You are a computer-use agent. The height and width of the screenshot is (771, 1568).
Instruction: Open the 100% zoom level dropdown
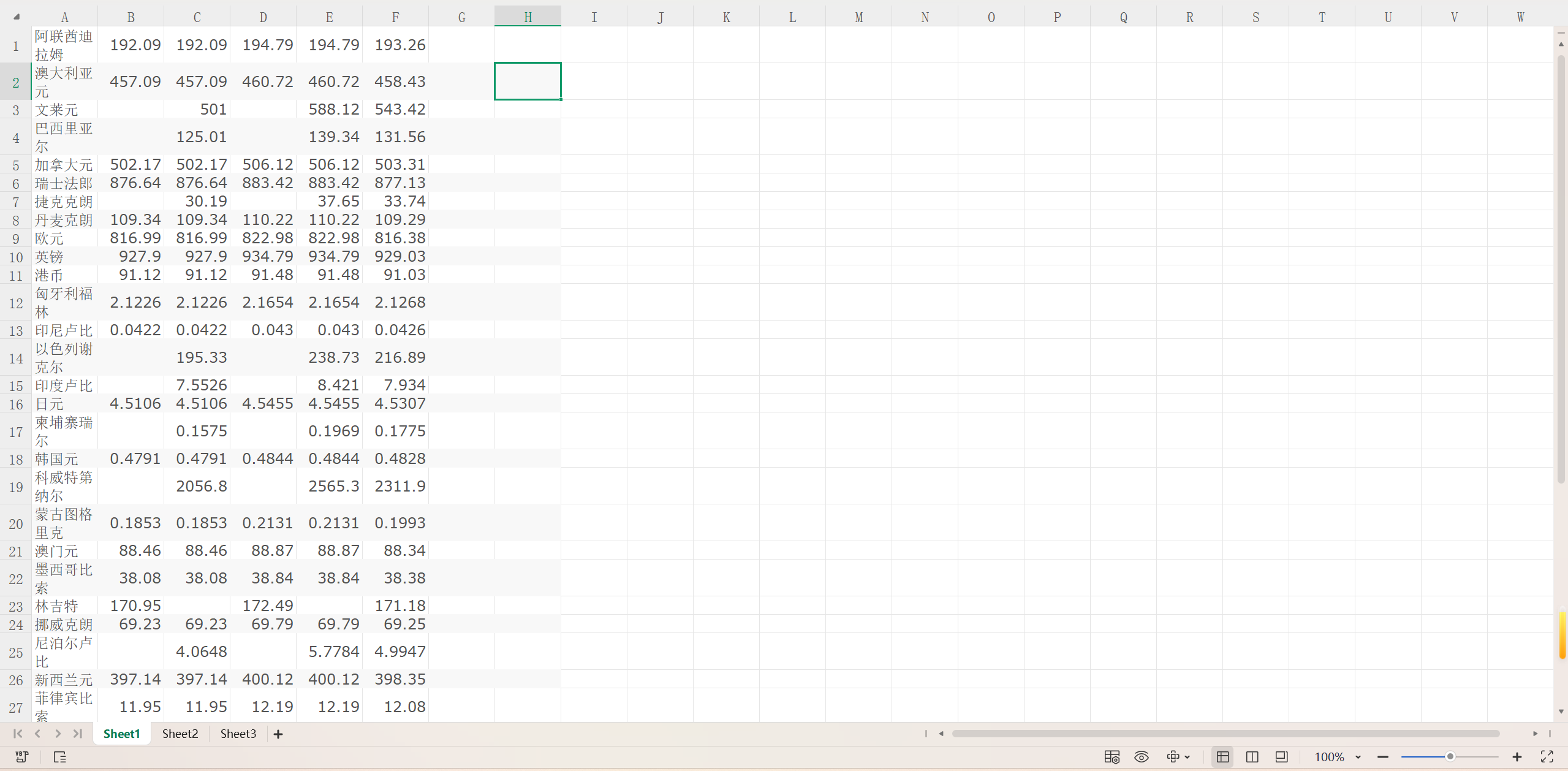tap(1358, 758)
